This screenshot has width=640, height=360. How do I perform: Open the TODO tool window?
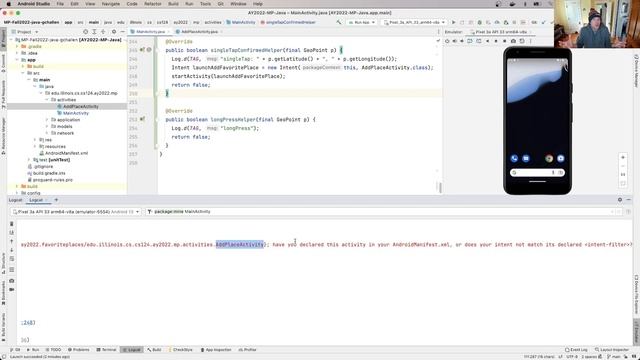point(53,350)
